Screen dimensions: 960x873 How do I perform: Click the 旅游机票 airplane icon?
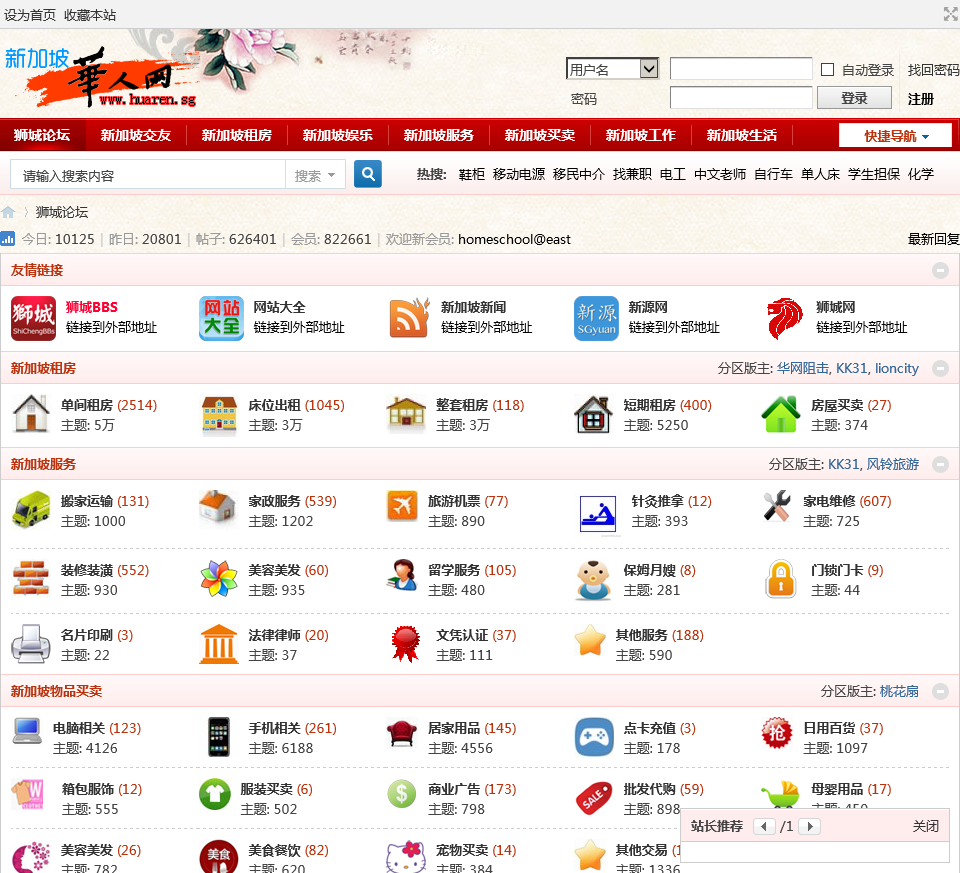pos(402,506)
